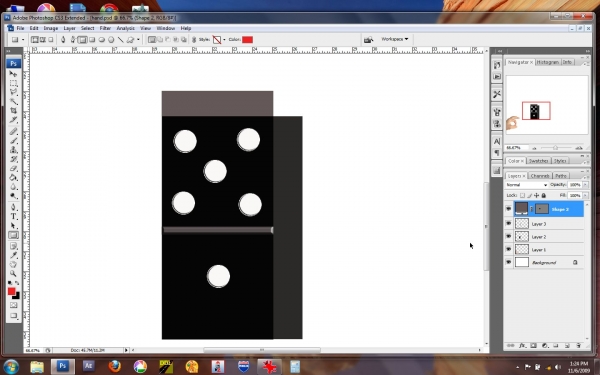Open the status bar info arrow

point(126,350)
